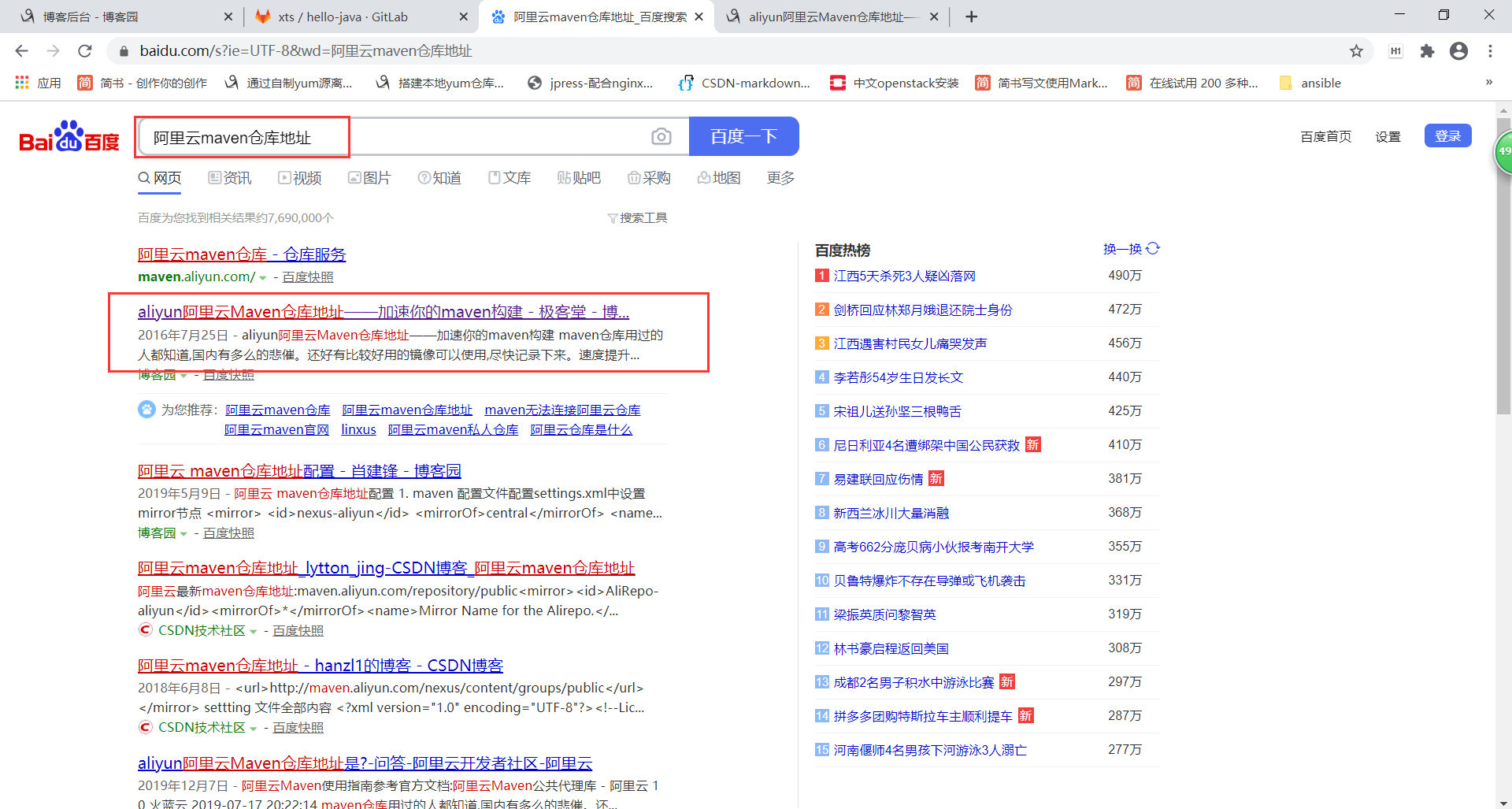Close the Baidu search results tab
Screen dimensions: 1512x809
click(699, 17)
